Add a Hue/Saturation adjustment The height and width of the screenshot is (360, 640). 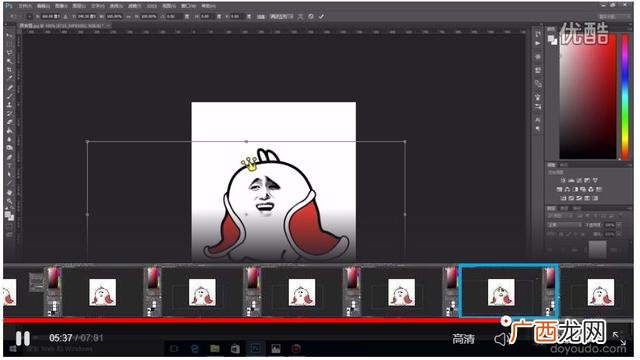point(560,189)
